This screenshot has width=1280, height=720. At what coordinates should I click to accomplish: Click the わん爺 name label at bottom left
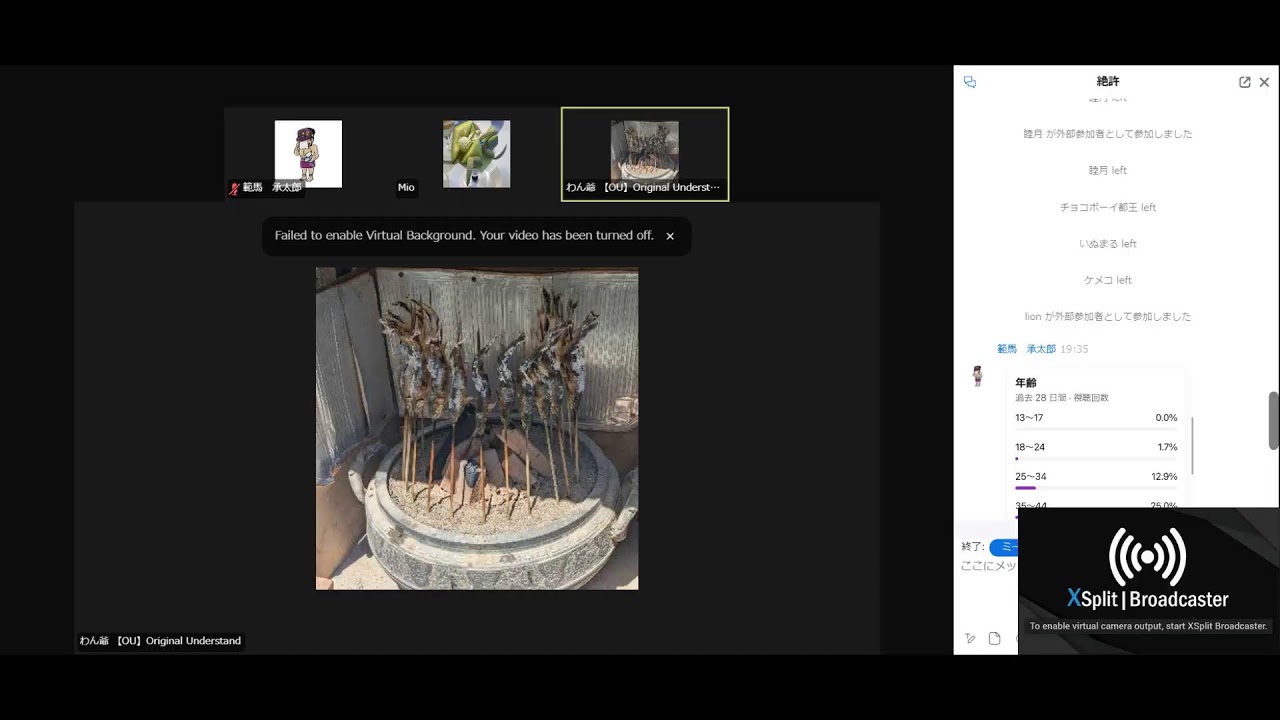[x=160, y=641]
